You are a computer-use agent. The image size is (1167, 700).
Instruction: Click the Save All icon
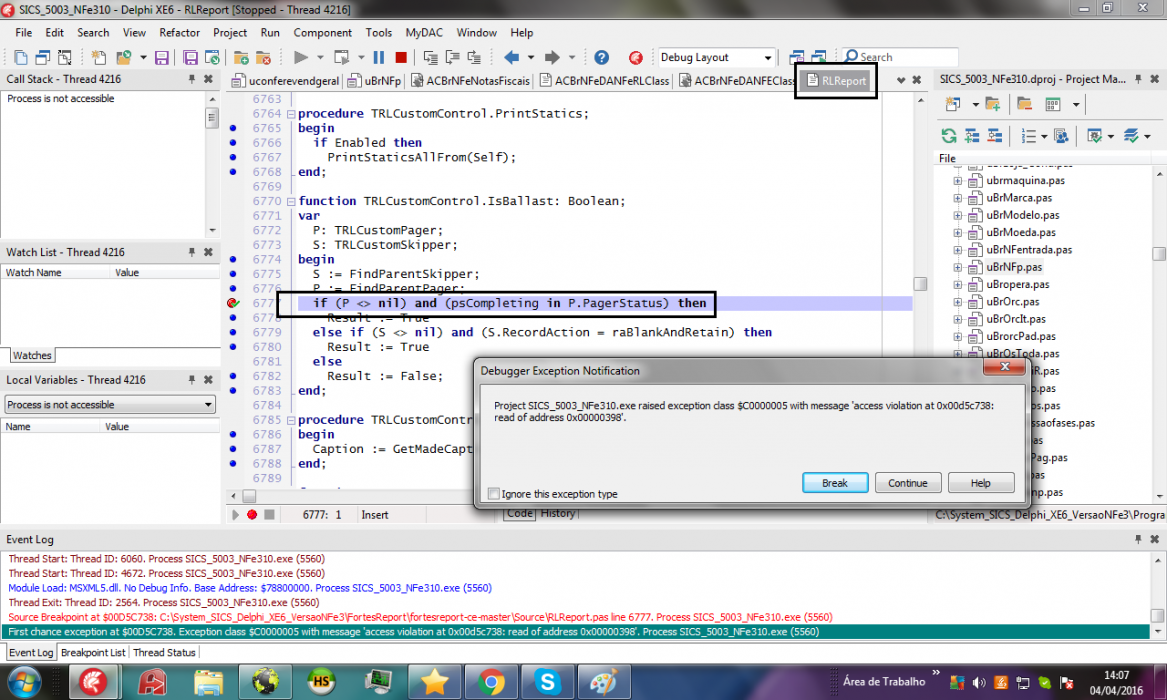190,57
